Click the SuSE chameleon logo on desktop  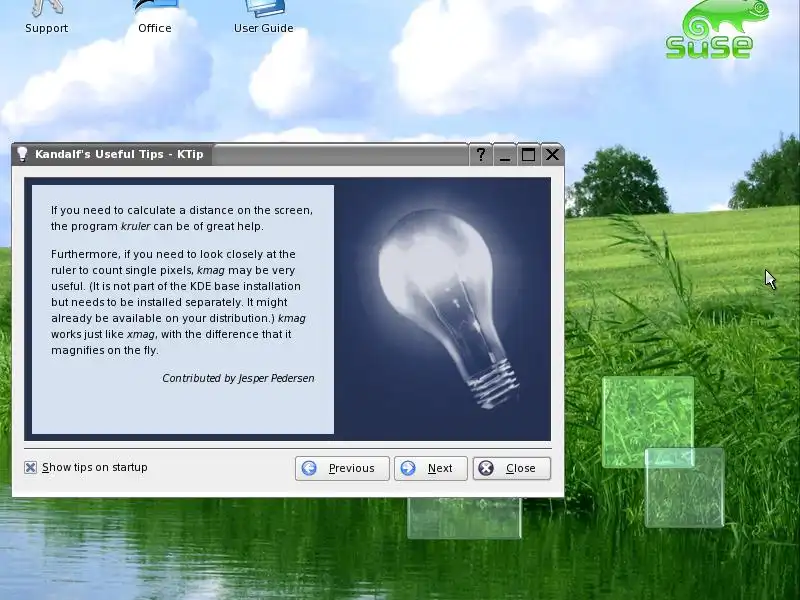coord(716,30)
